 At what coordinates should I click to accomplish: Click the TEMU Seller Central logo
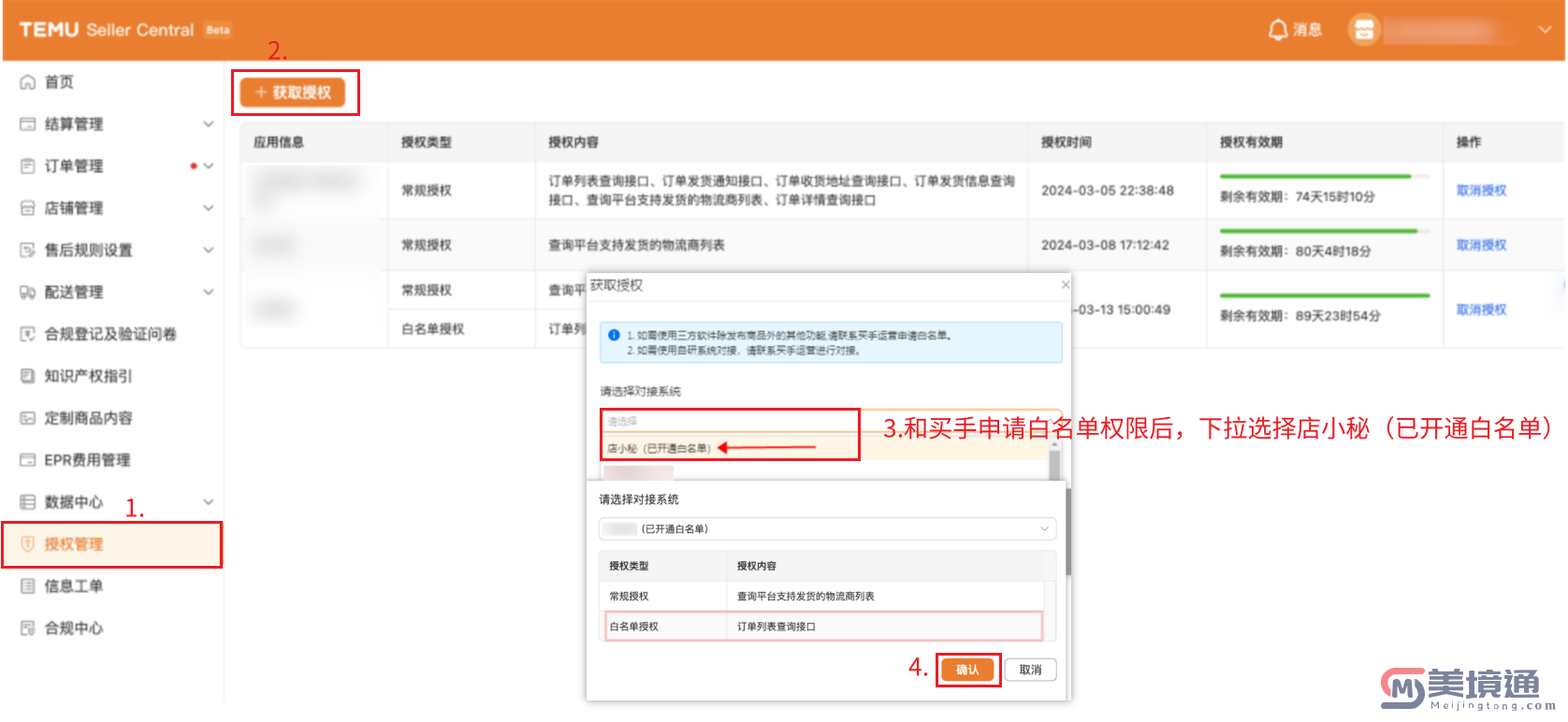point(107,30)
